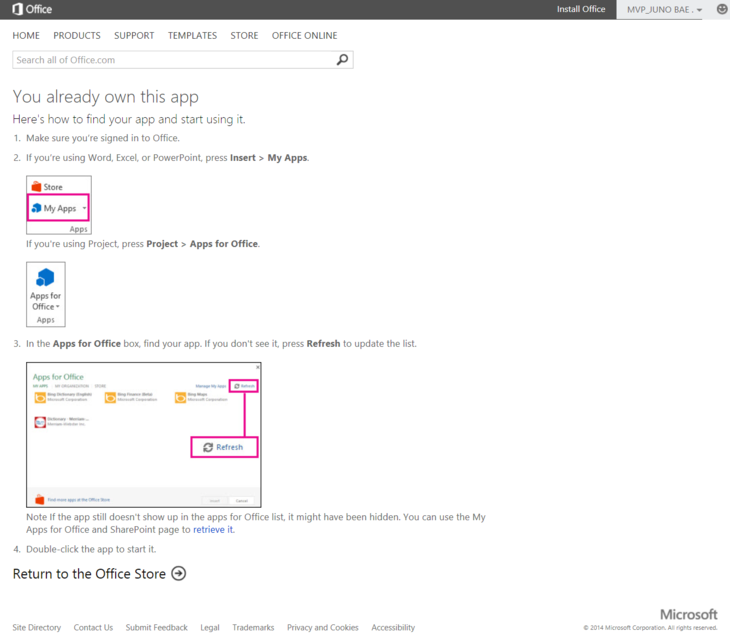The height and width of the screenshot is (644, 730).
Task: Open the Site Directory footer link
Action: coord(37,627)
